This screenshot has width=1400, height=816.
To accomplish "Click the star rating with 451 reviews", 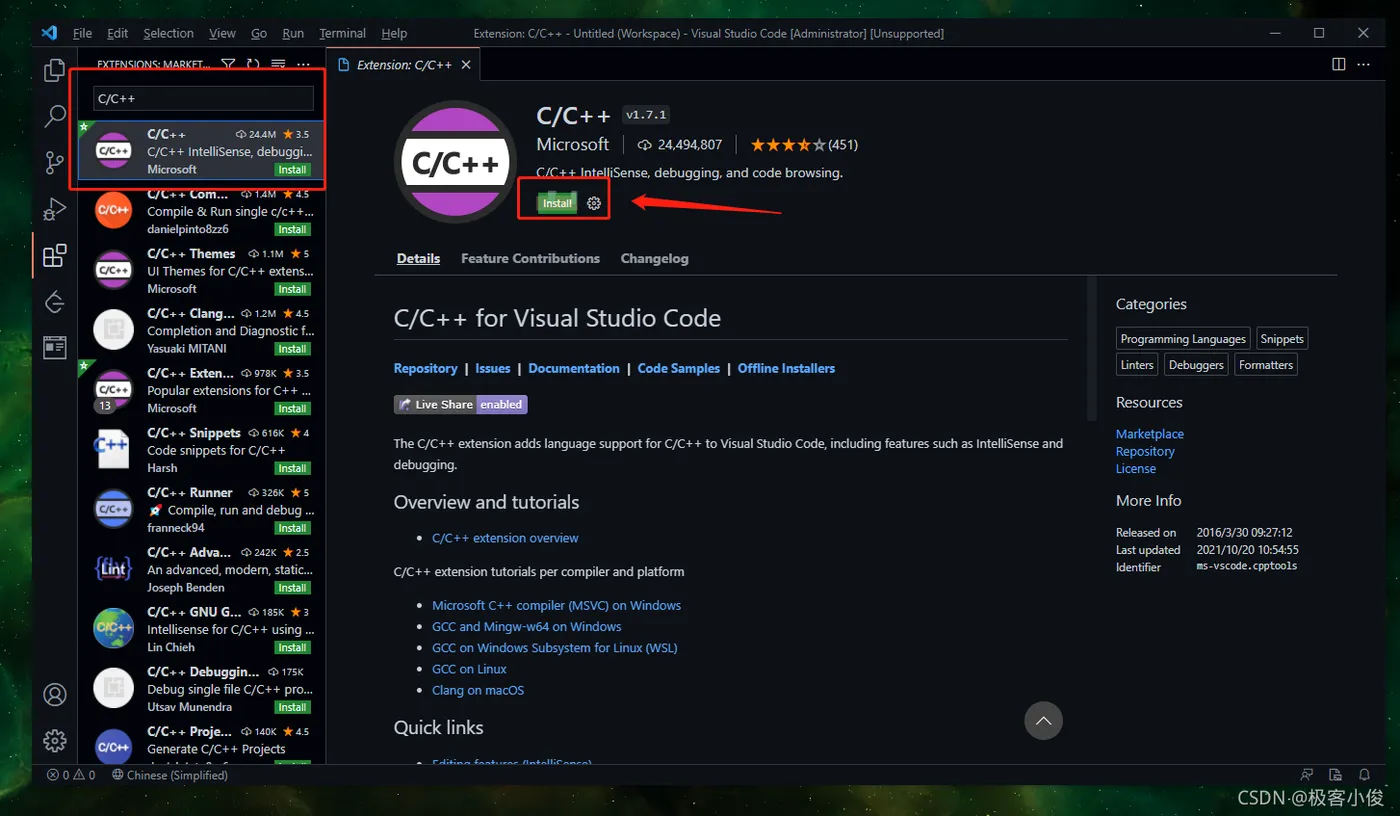I will [804, 145].
